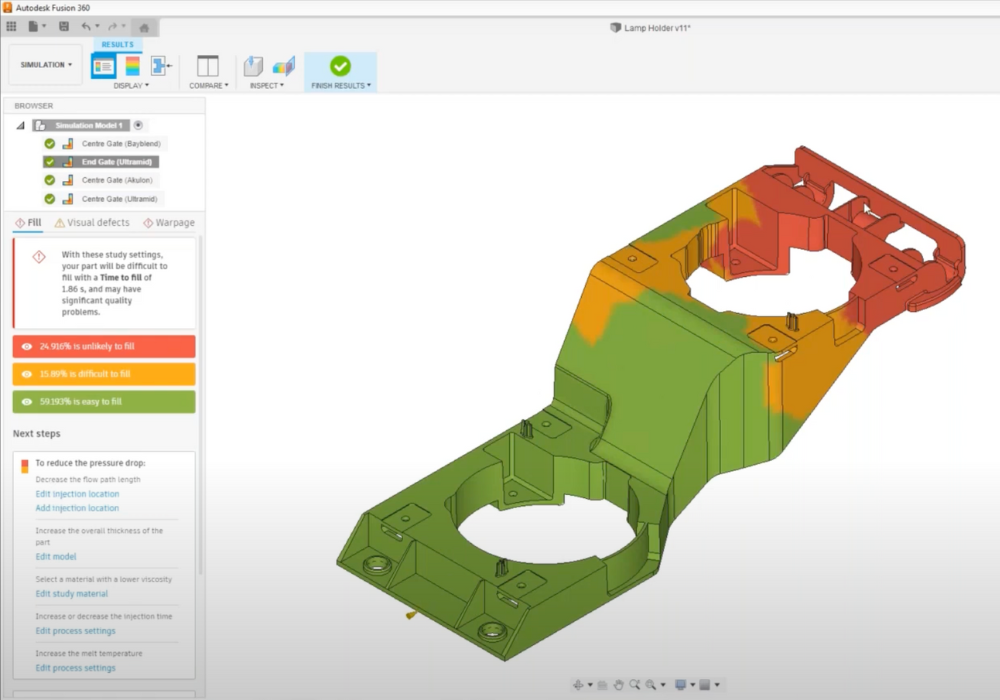Screen dimensions: 1000x700
Task: Click the Edit injection location link
Action: 77,494
